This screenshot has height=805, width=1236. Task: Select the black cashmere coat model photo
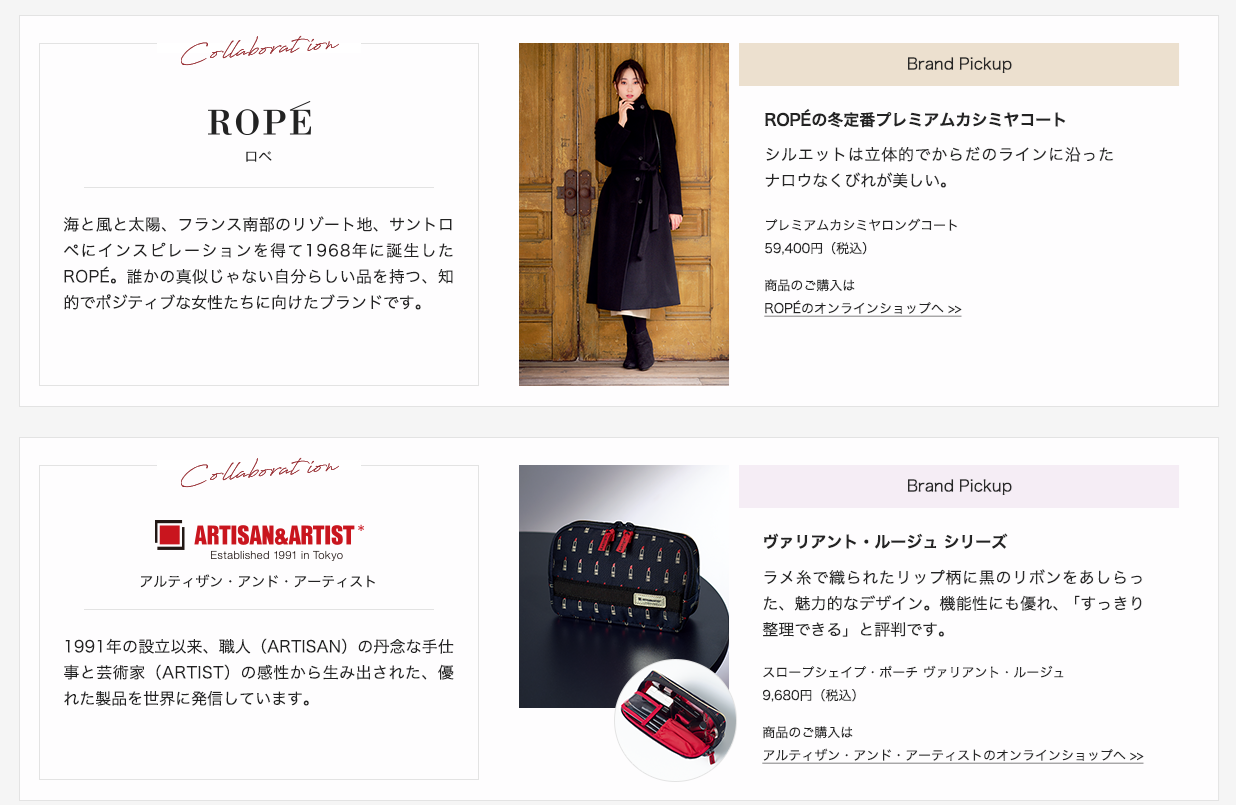[x=624, y=214]
